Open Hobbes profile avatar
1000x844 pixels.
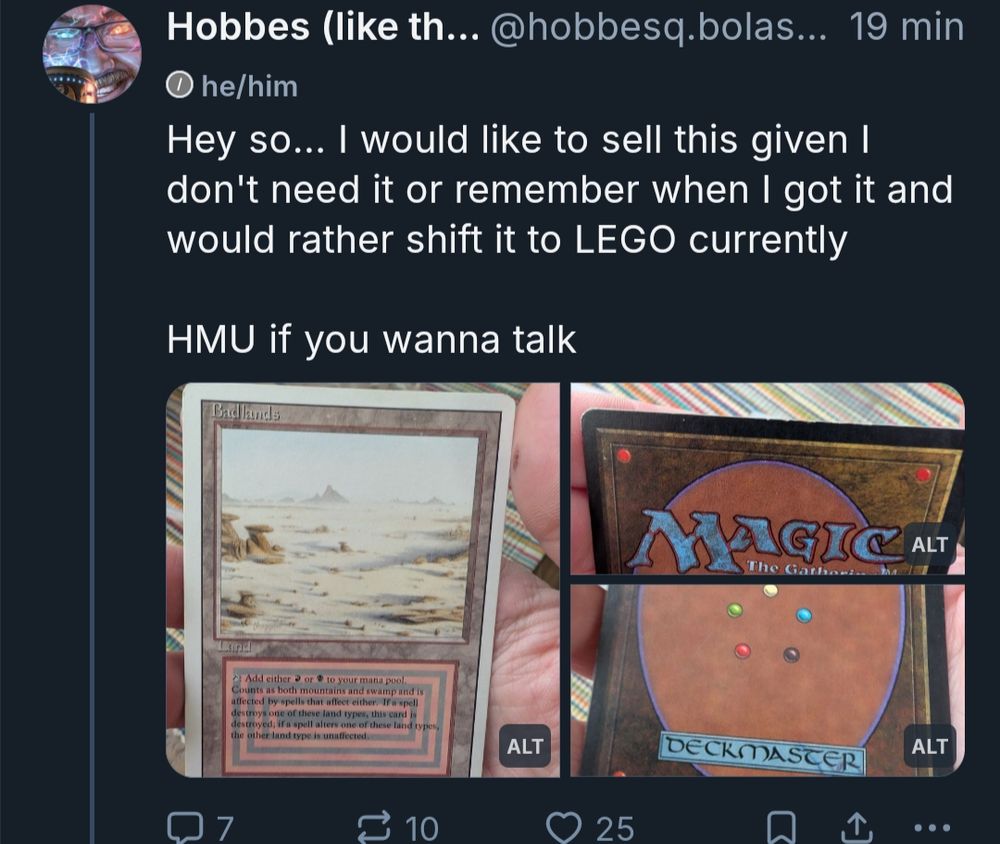[x=91, y=54]
